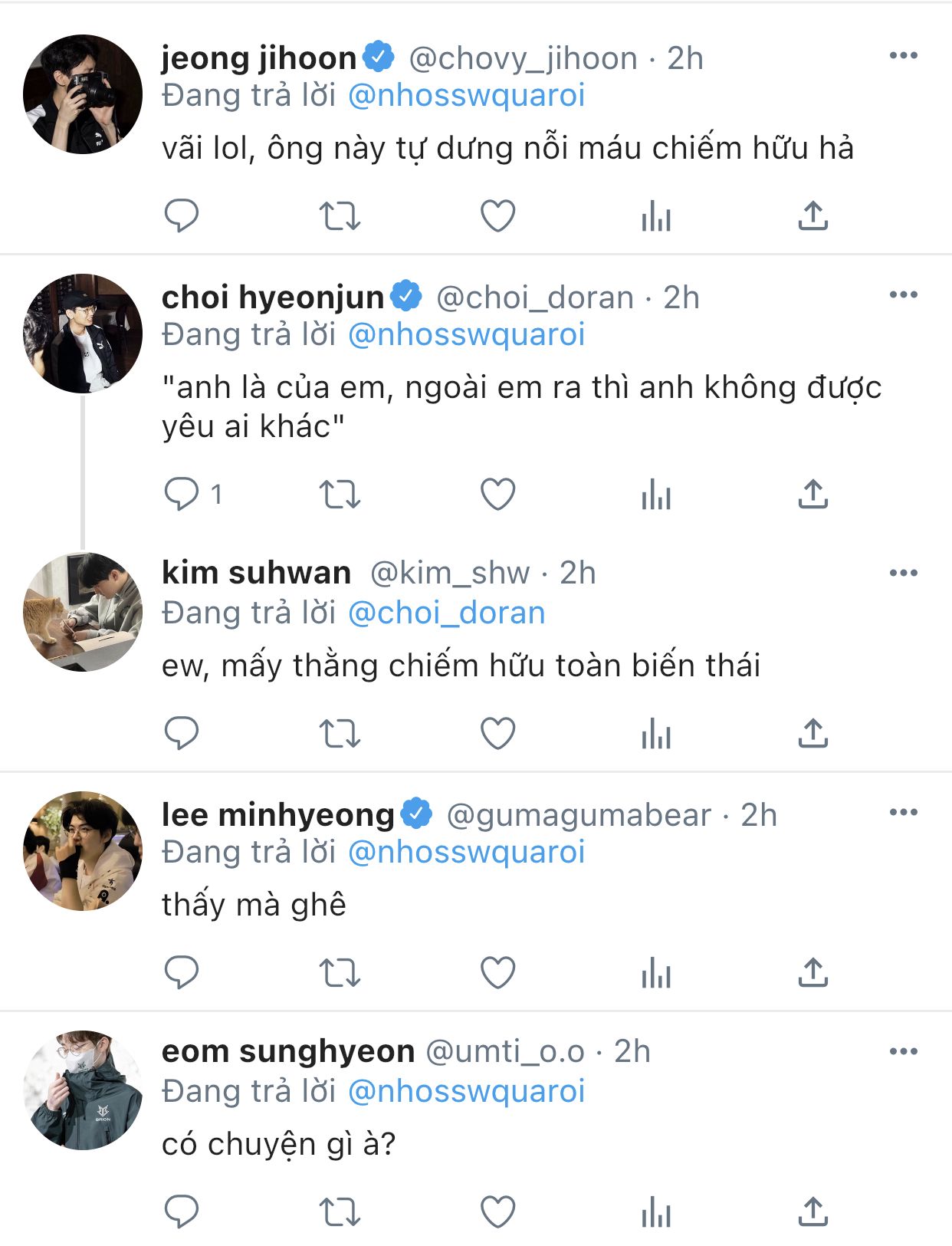The height and width of the screenshot is (1246, 952).
Task: Retweet choi hyeonjun's quoted reply
Action: (339, 494)
